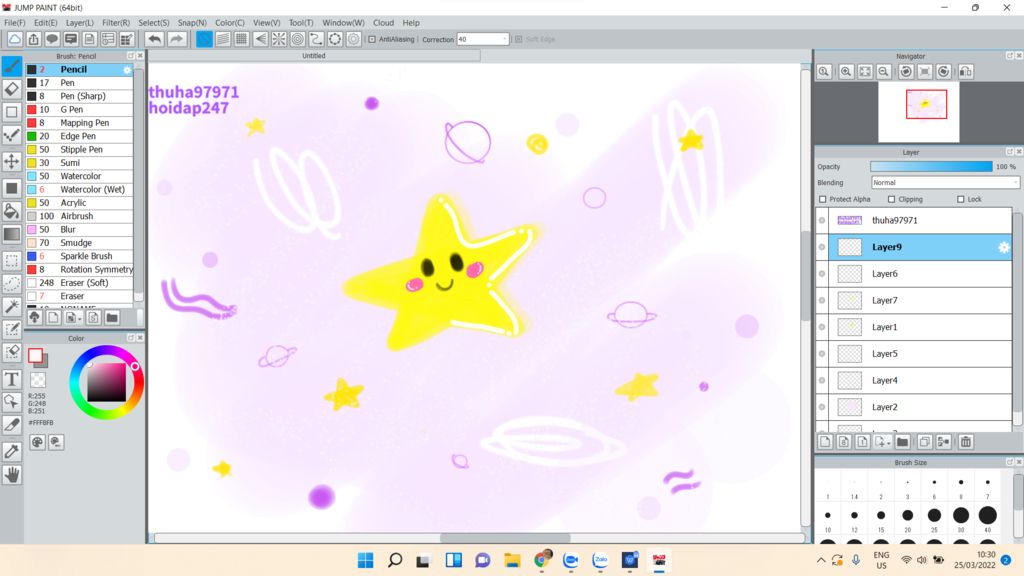Enable the layer Lock checkbox
The height and width of the screenshot is (576, 1024).
pos(961,199)
